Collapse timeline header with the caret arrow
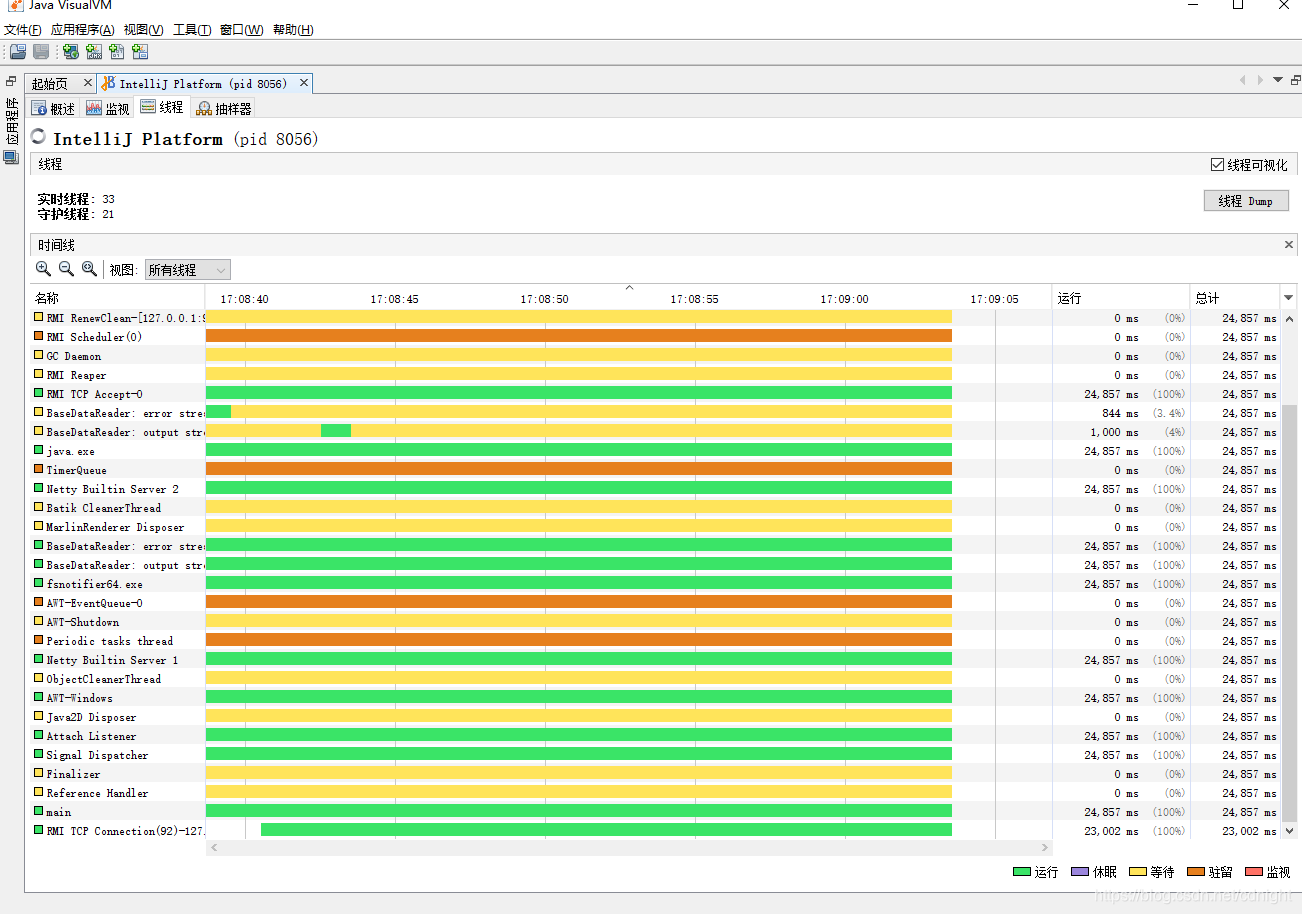This screenshot has width=1302, height=914. [x=629, y=288]
